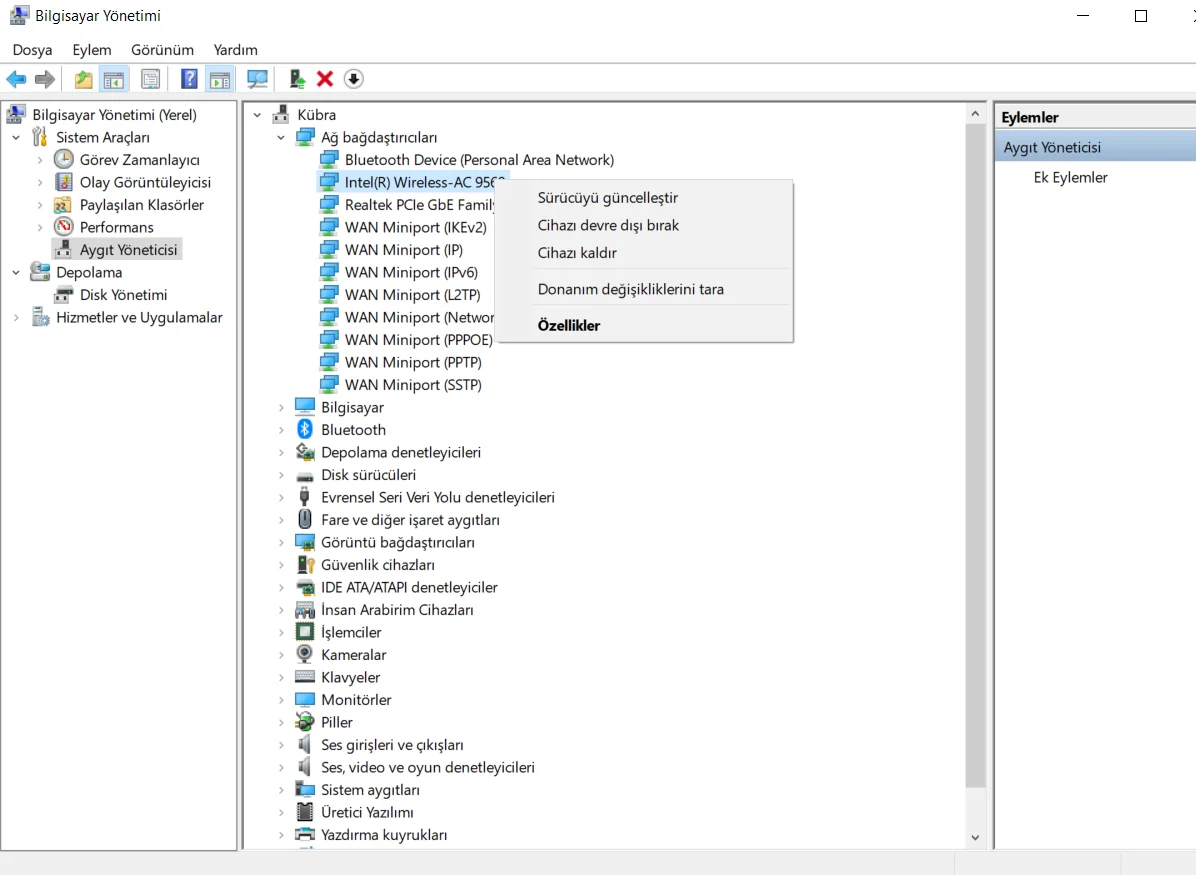
Task: Select WAN Miniport (PPTP)
Action: [413, 362]
